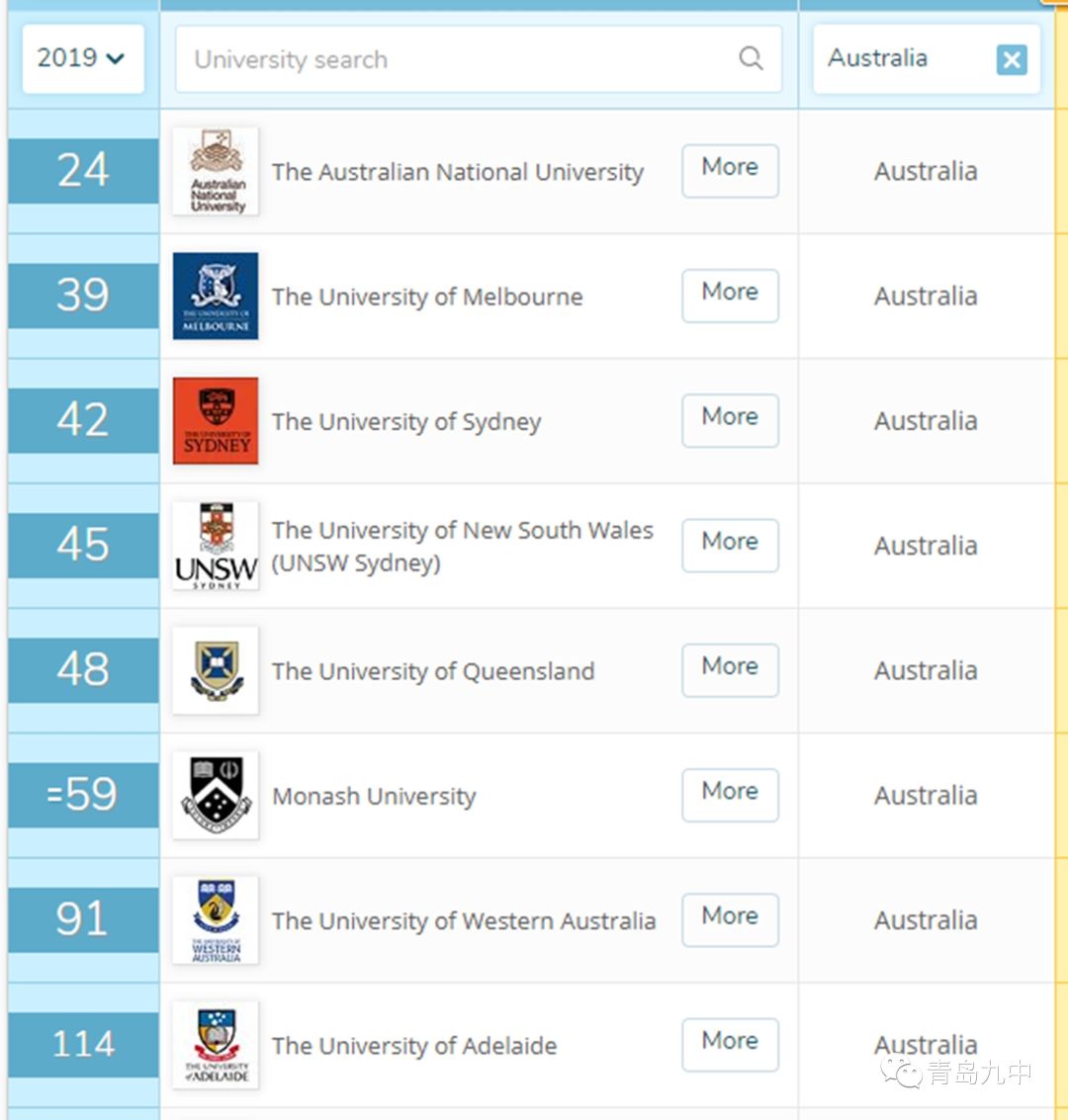Click the Western Australia university logo

216,920
